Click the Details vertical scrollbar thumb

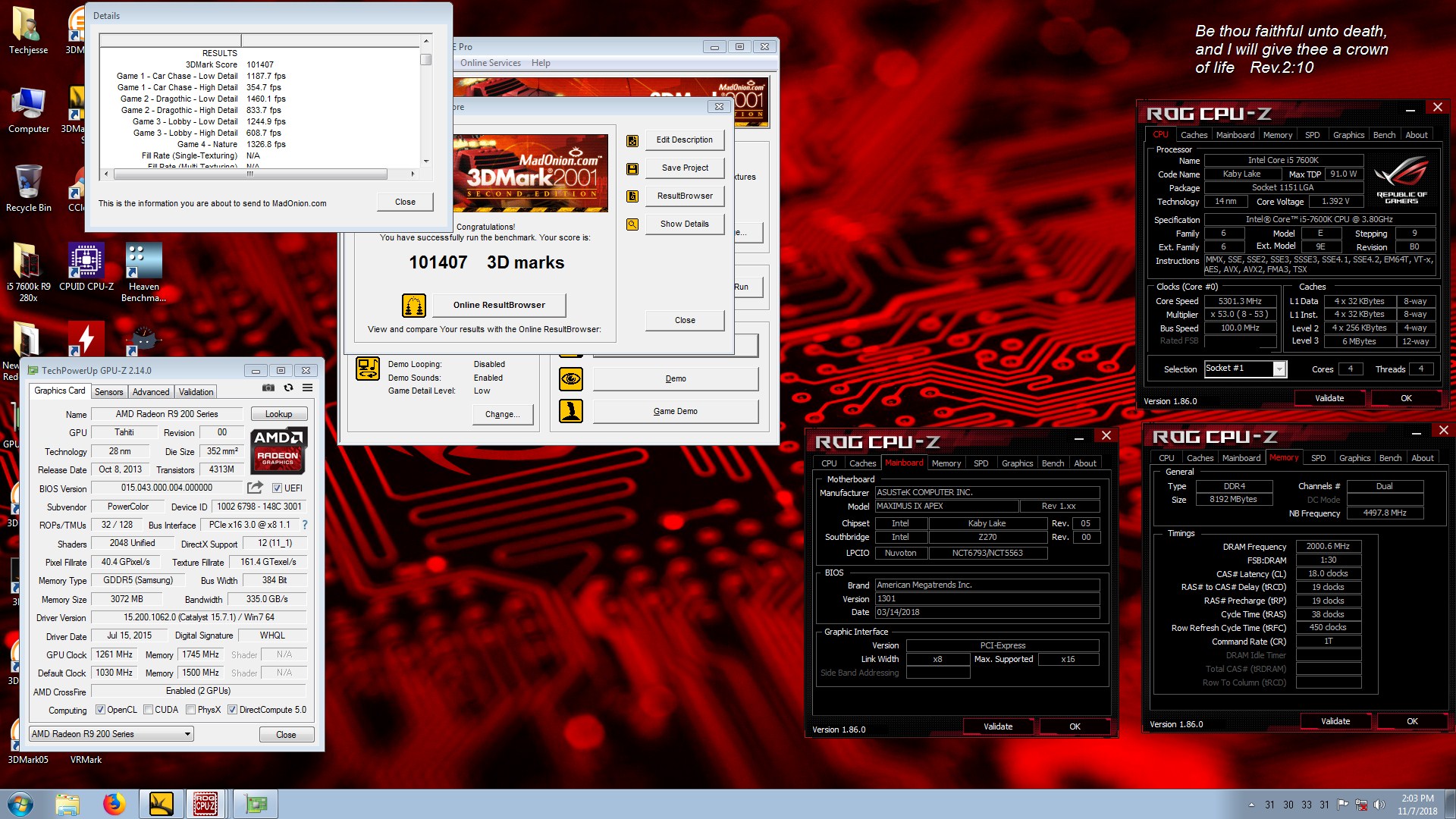tap(426, 59)
